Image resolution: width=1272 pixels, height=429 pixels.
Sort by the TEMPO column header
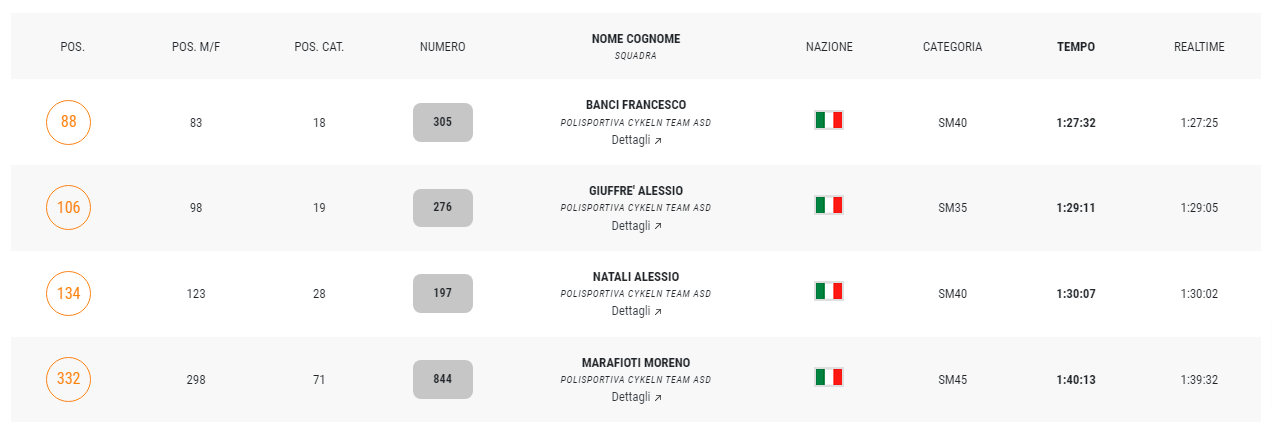tap(1076, 47)
